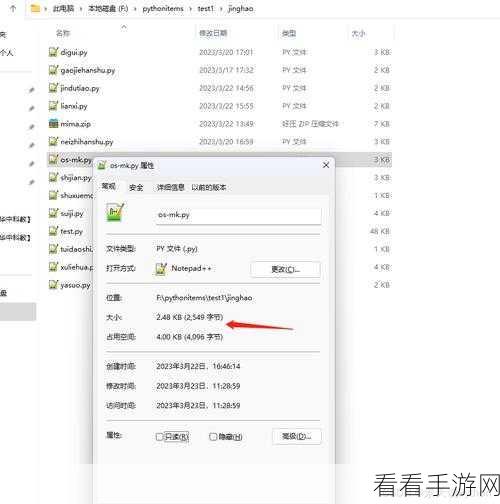
Task: Select the jindutiao.py file name
Action: pos(80,88)
